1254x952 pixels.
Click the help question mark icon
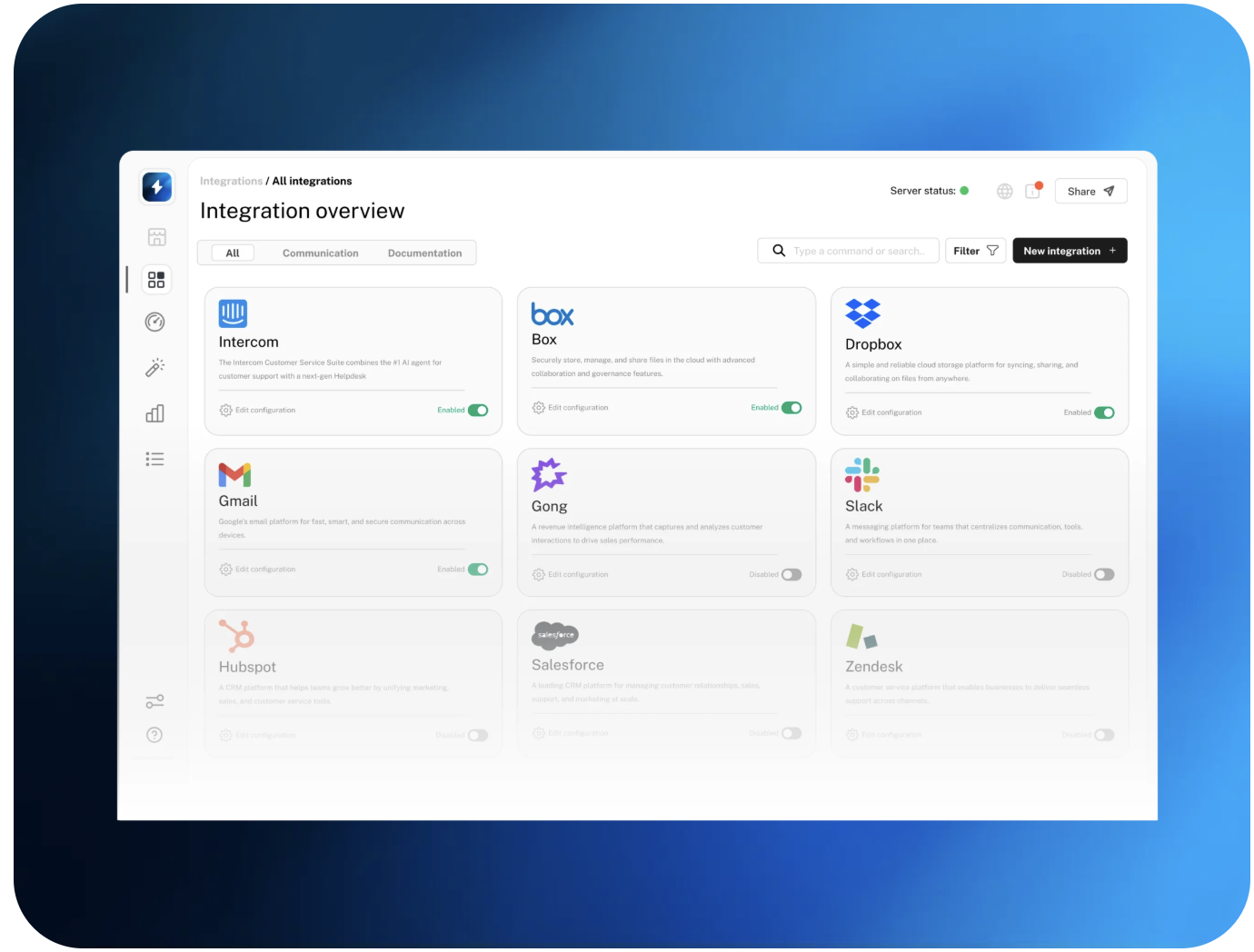coord(154,735)
